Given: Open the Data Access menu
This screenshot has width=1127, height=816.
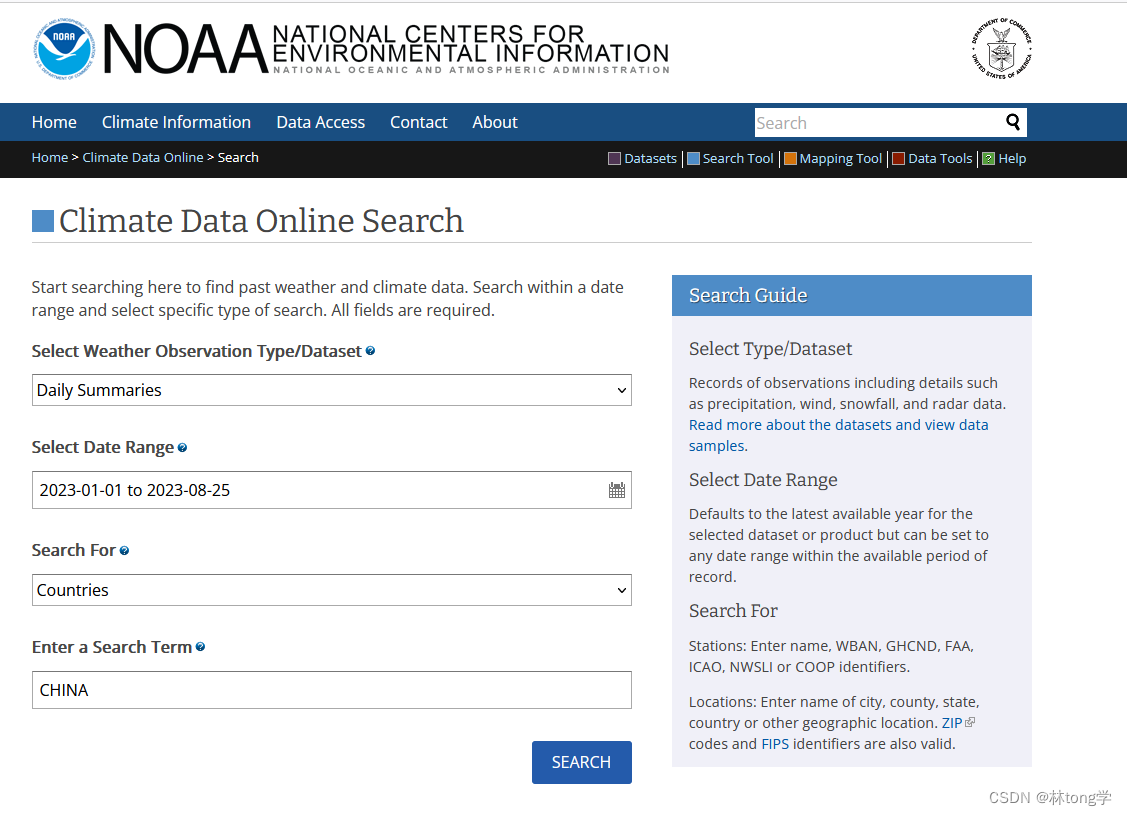Looking at the screenshot, I should 321,122.
